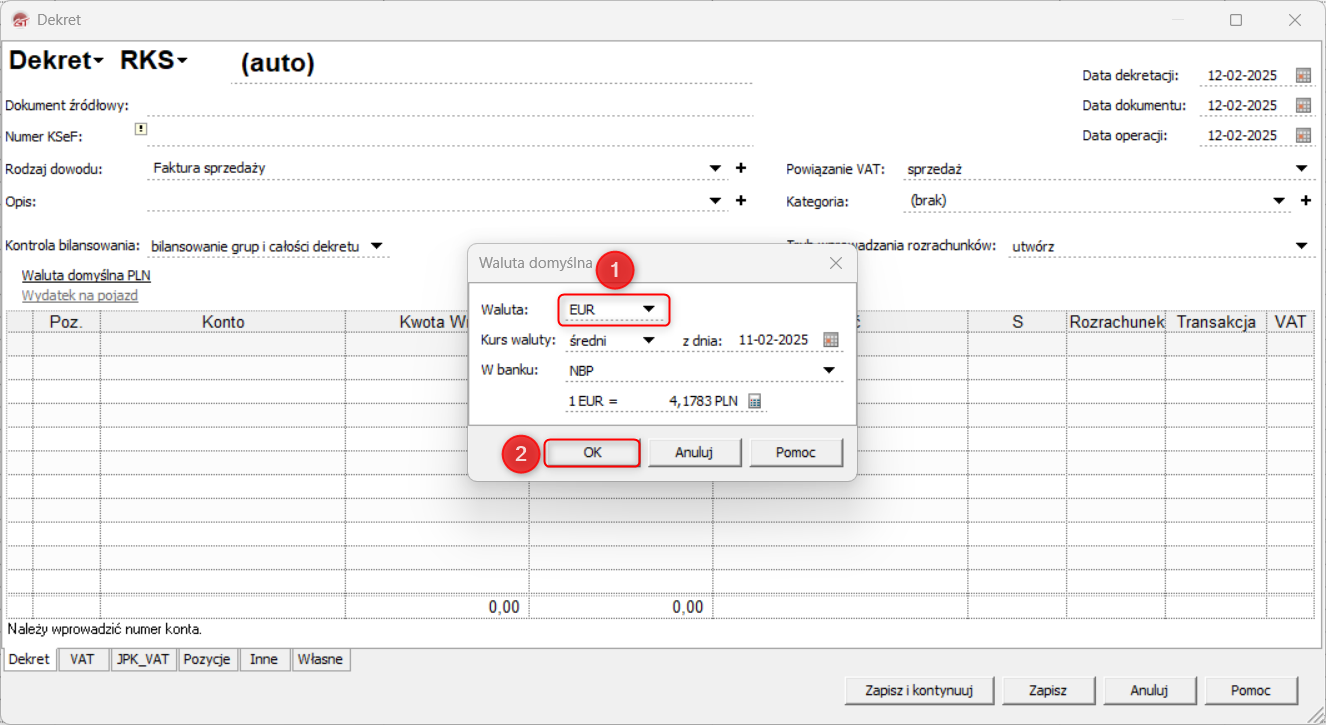Click Anuluj in the Waluta domyślna dialog
The image size is (1326, 725).
pos(694,453)
